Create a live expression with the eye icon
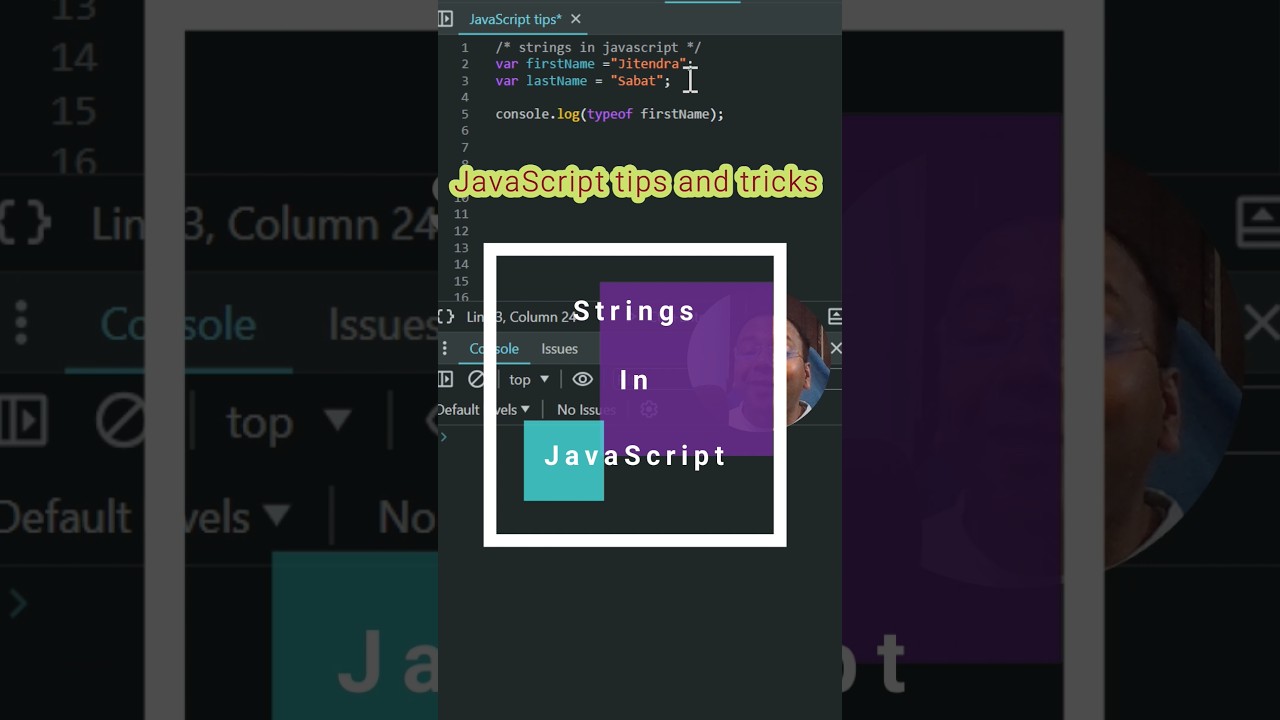The image size is (1280, 720). (583, 379)
